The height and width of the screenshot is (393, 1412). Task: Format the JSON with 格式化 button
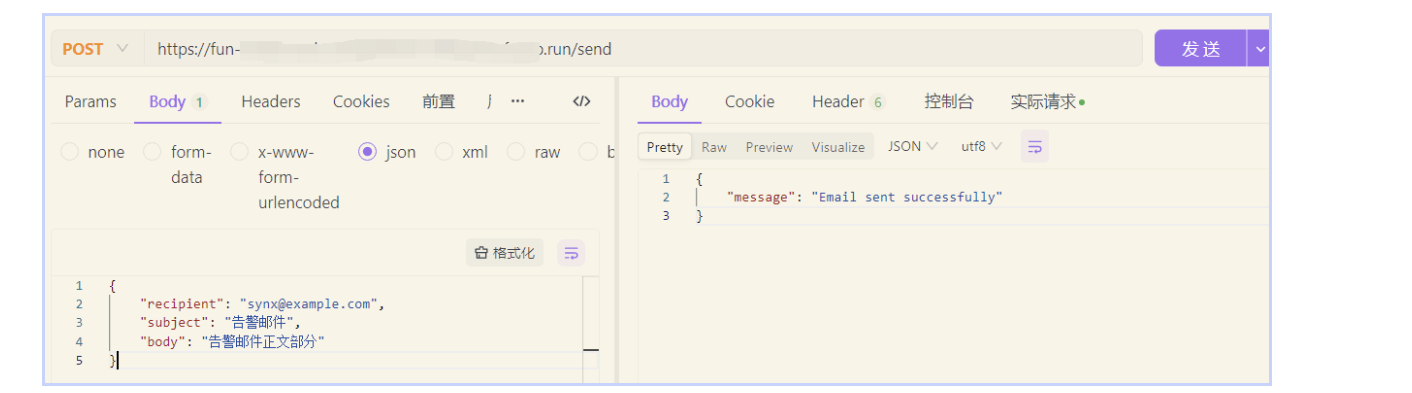tap(505, 253)
